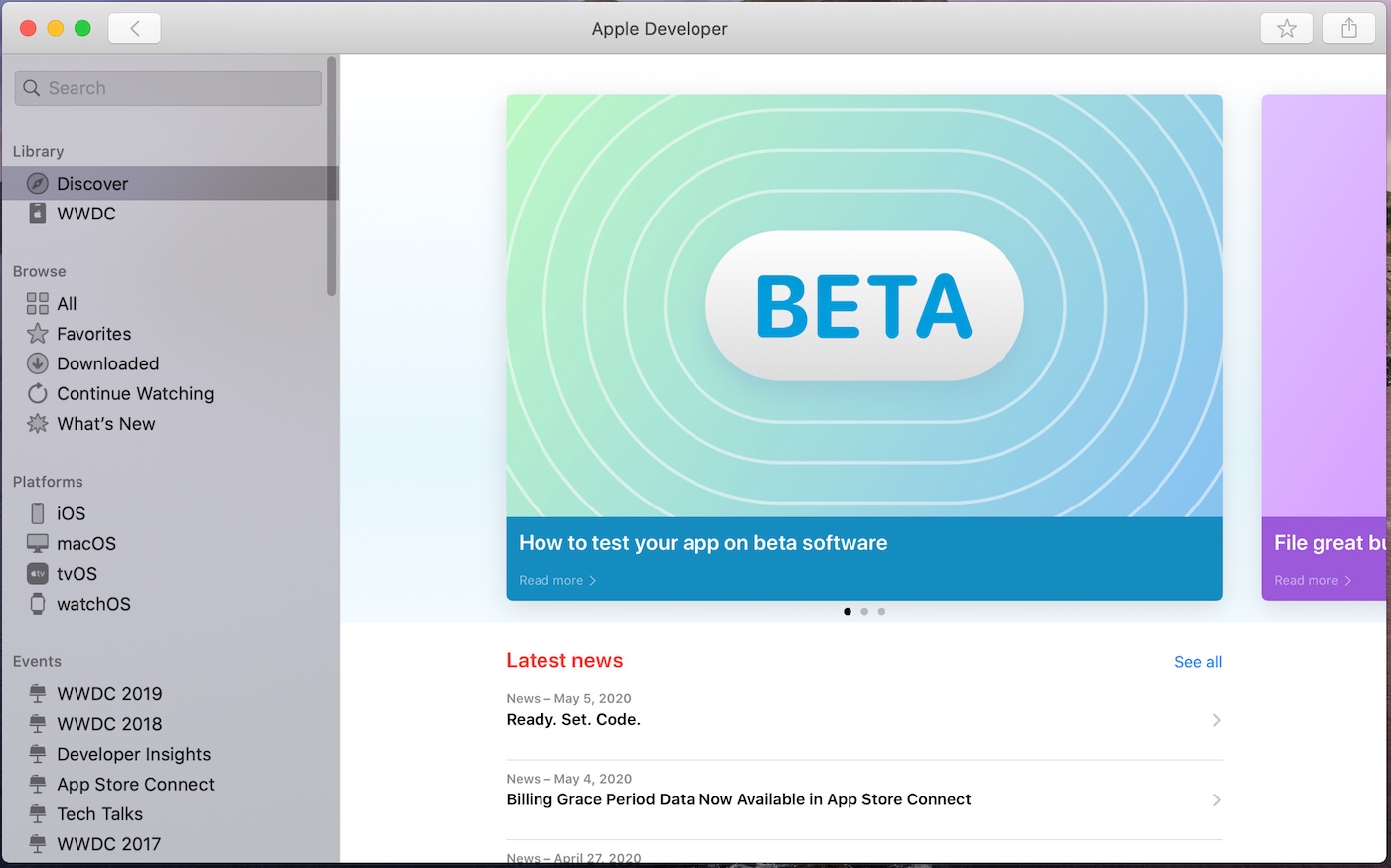The image size is (1391, 868).
Task: Open the Ready. Set. Code. article chevron
Action: click(x=1216, y=720)
